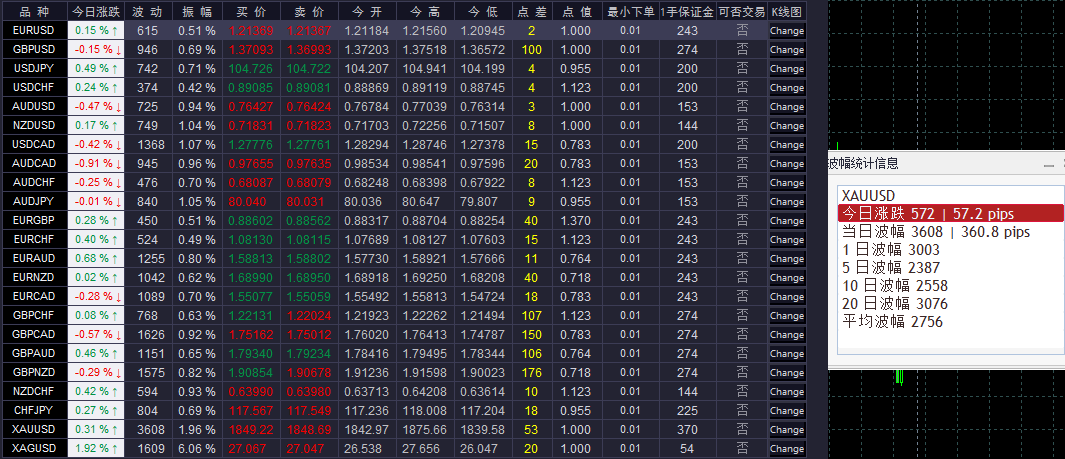1065x459 pixels.
Task: Select 当日波幅 3608 row in statistics panel
Action: (951, 232)
